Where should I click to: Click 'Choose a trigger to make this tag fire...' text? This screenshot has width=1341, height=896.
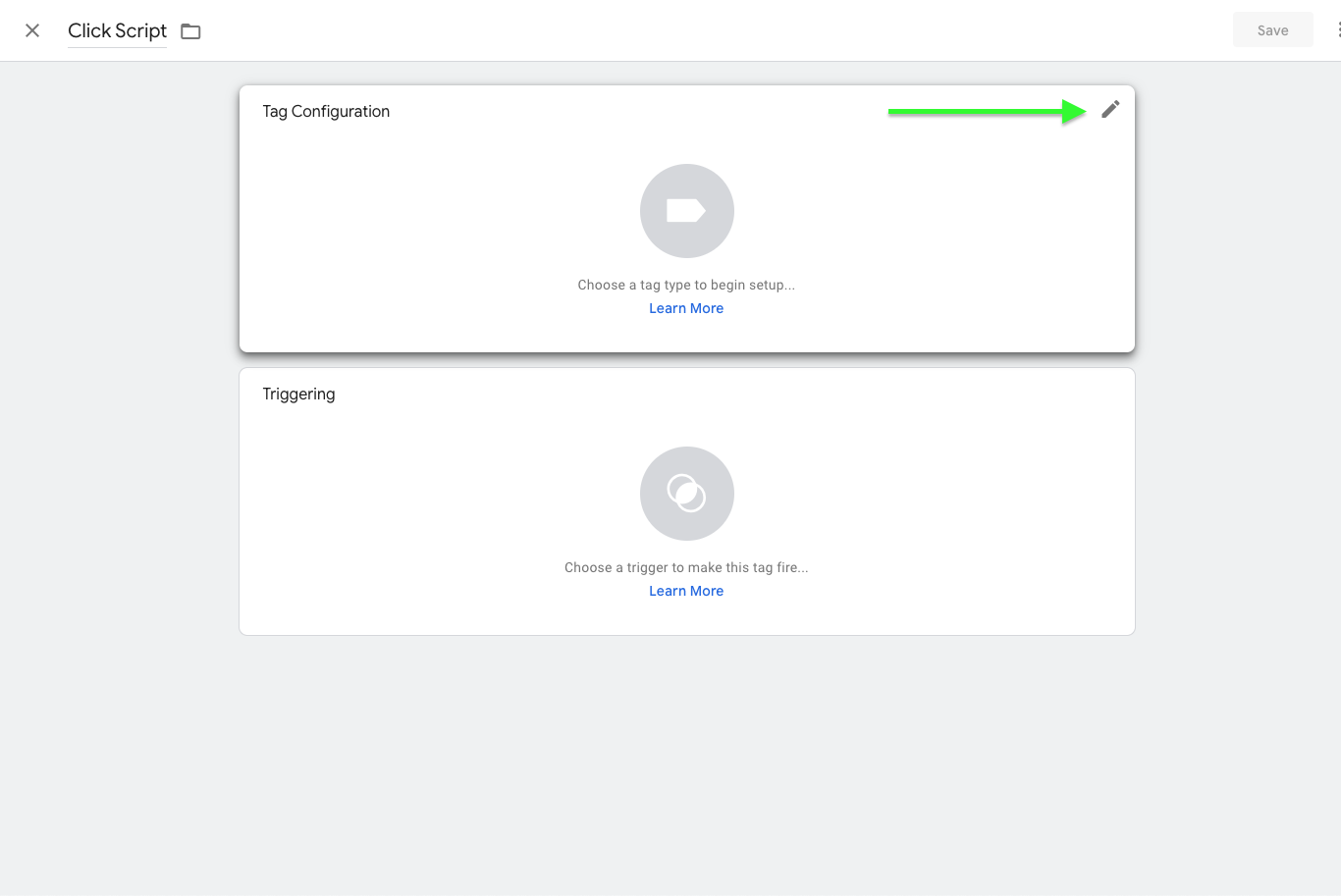pyautogui.click(x=686, y=567)
